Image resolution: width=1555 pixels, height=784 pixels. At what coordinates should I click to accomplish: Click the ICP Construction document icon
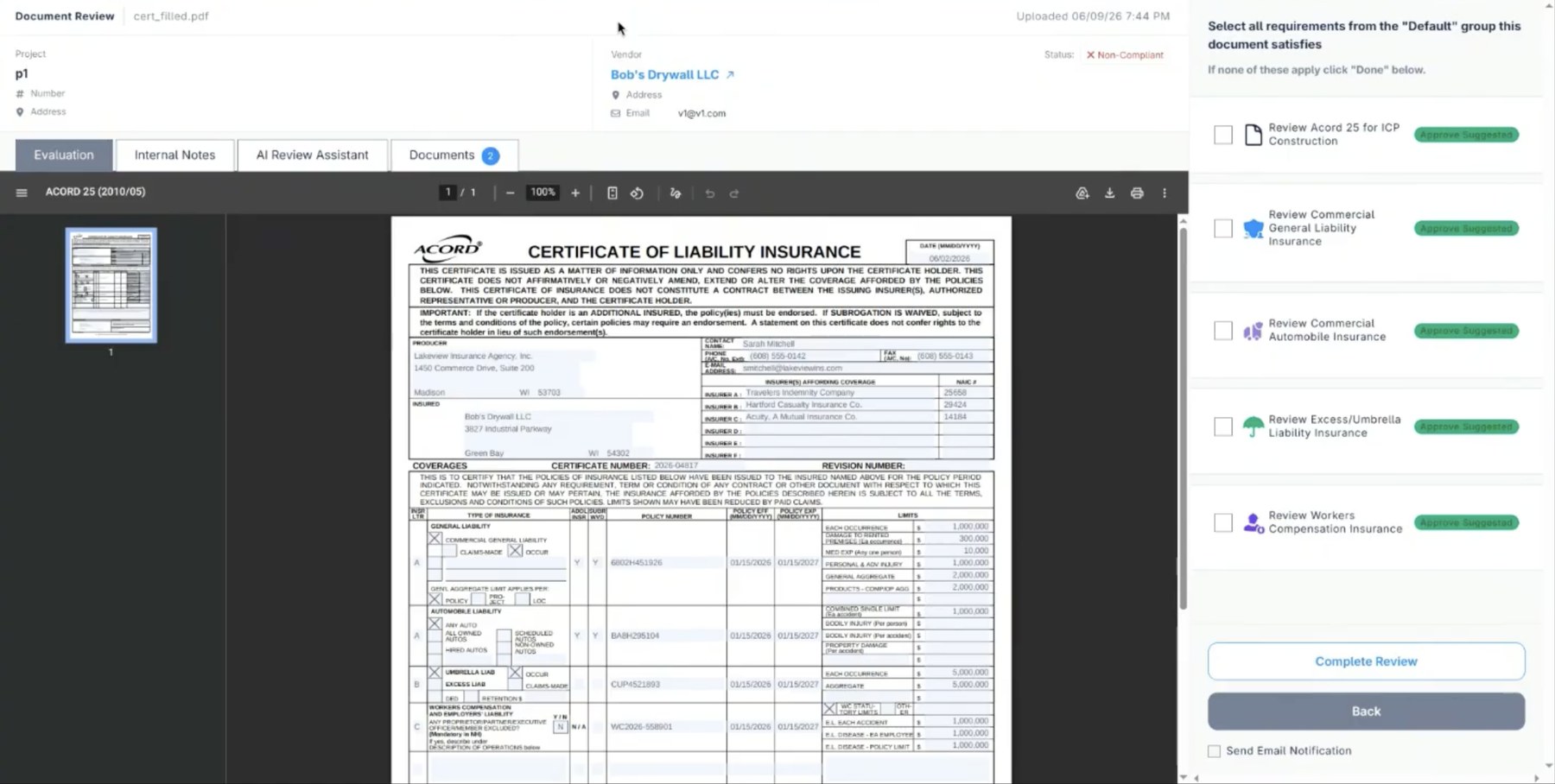pos(1253,135)
